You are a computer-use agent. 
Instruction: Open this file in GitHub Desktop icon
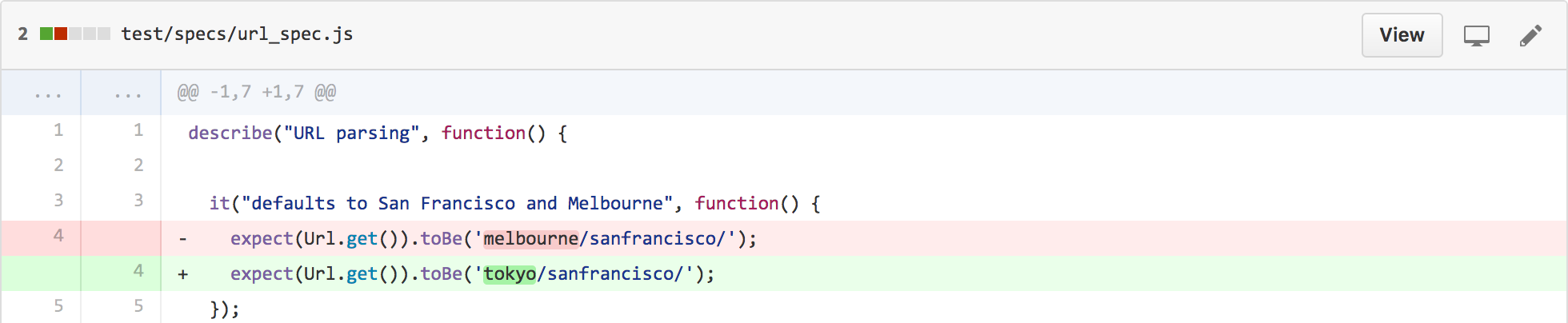(x=1476, y=36)
